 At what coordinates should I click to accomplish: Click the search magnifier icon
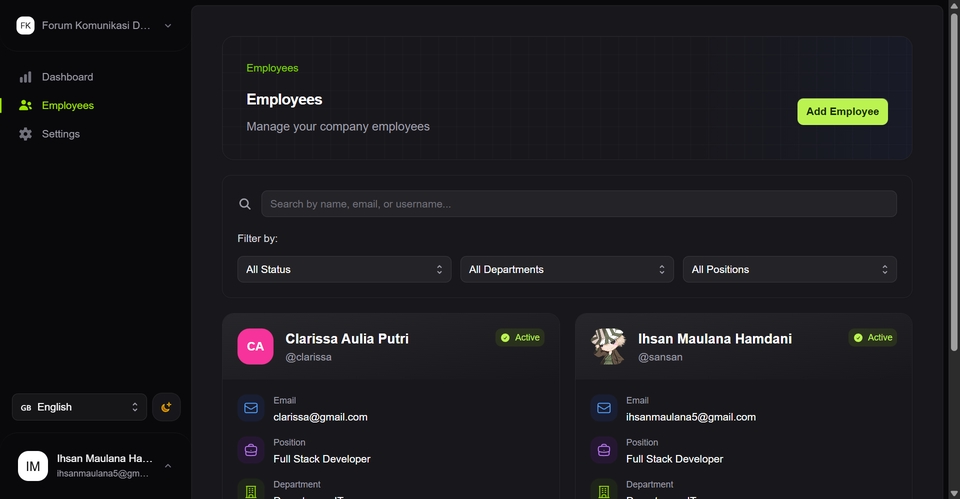(245, 204)
